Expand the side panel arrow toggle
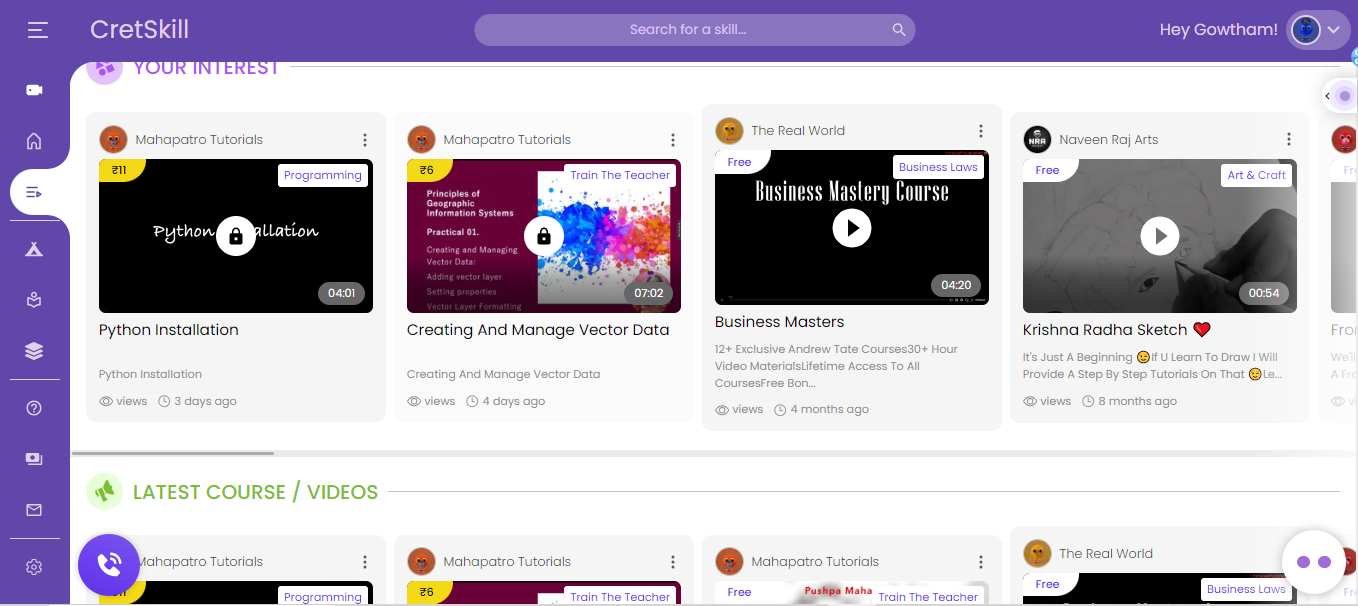 (x=1327, y=96)
